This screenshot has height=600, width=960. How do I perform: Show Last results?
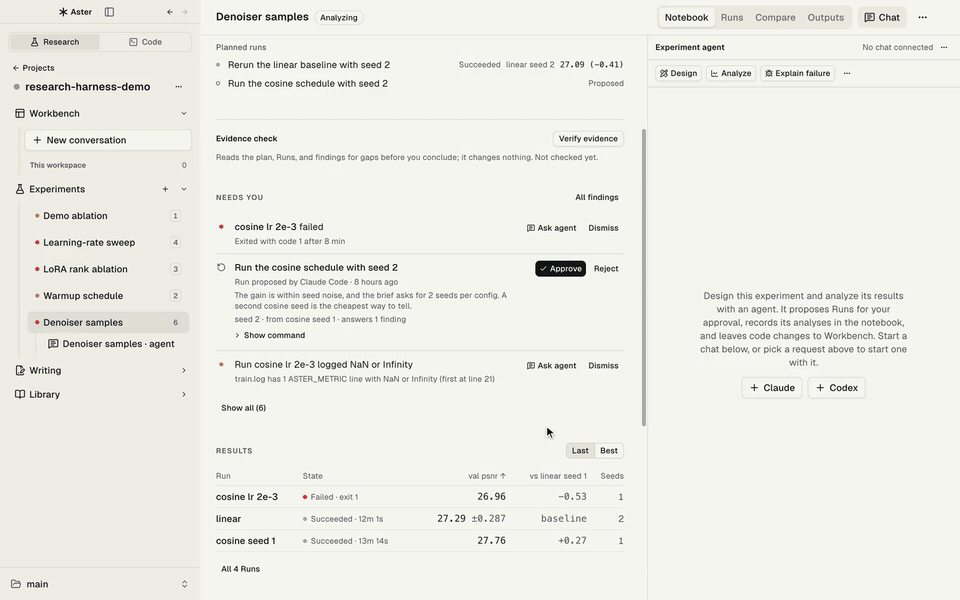(x=580, y=451)
